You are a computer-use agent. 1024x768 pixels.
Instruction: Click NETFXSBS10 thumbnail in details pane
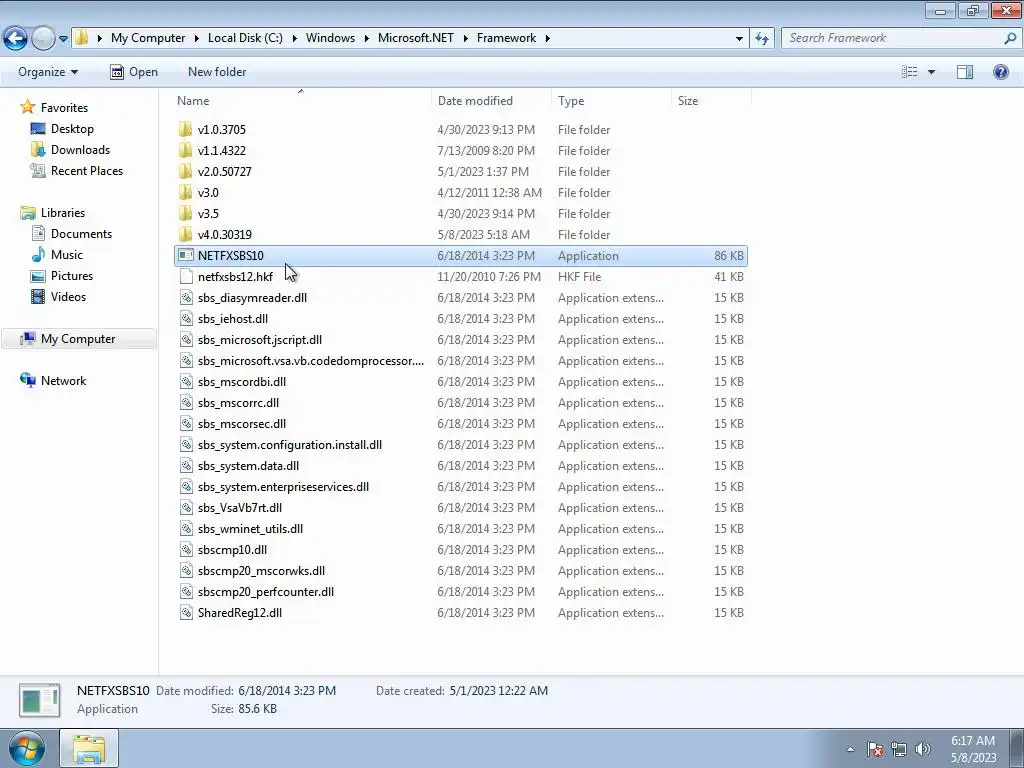[40, 700]
